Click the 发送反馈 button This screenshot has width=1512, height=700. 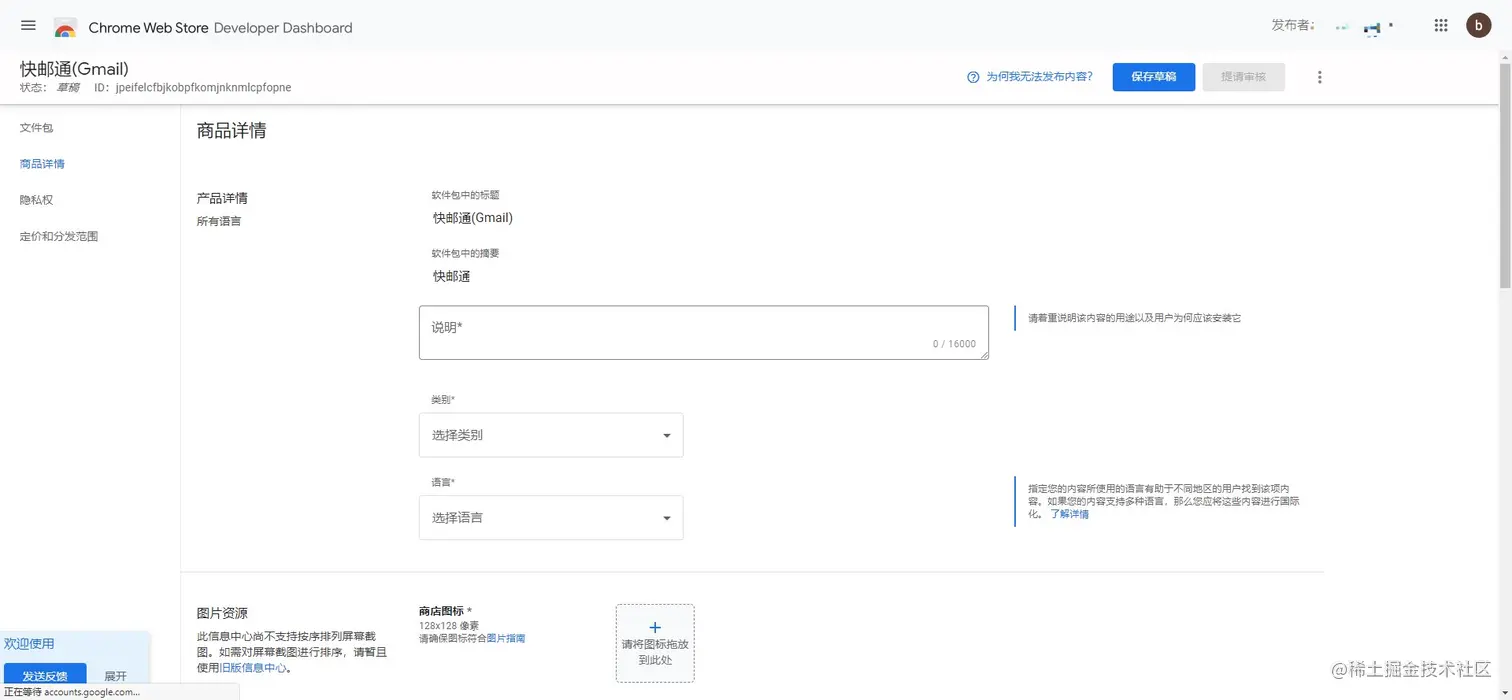pos(45,676)
